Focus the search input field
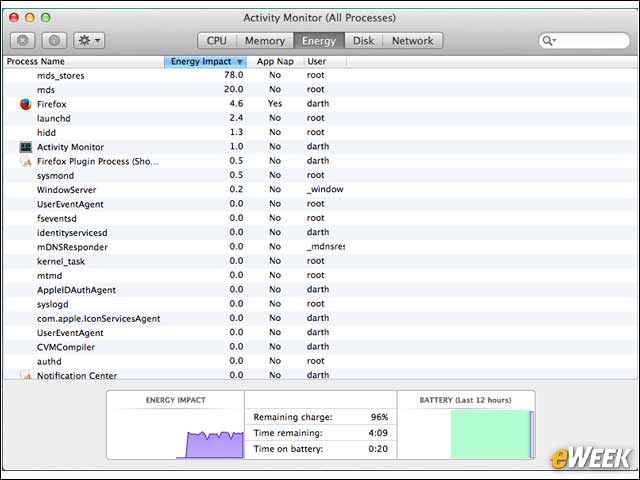The width and height of the screenshot is (640, 480). (584, 40)
